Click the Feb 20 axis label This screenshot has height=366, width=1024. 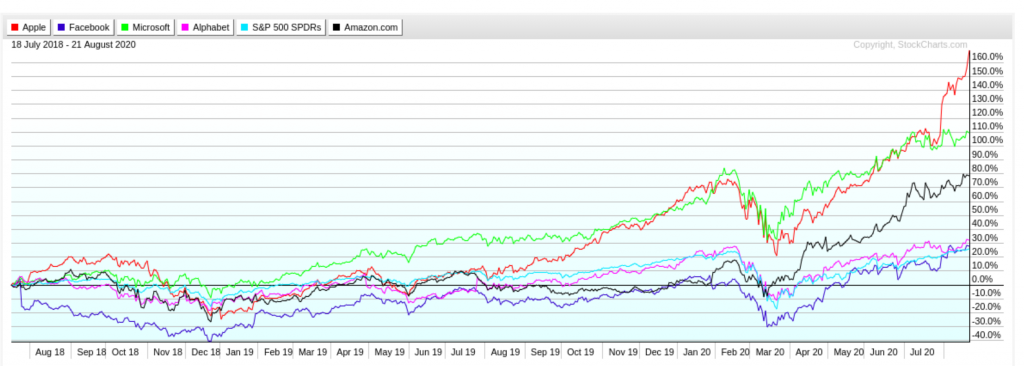pos(734,352)
